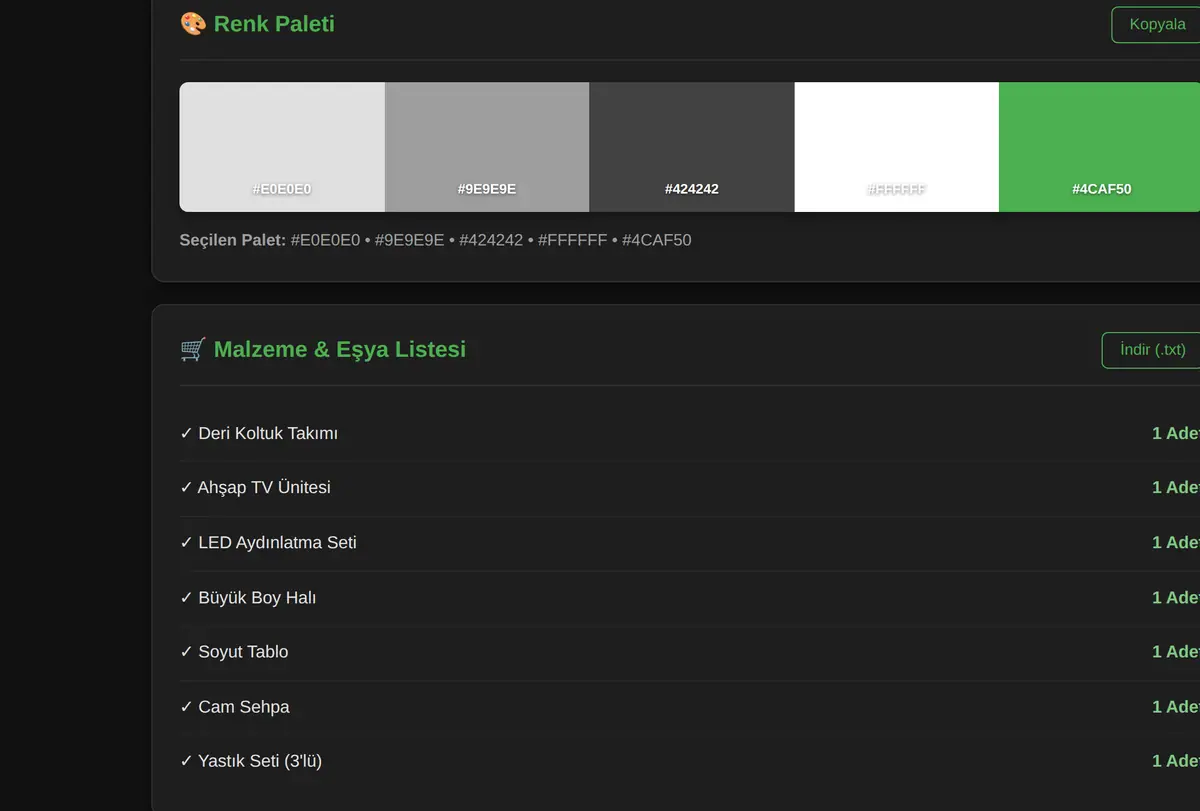1200x811 pixels.
Task: Click the quantity for Cam Sehpa
Action: [1176, 706]
